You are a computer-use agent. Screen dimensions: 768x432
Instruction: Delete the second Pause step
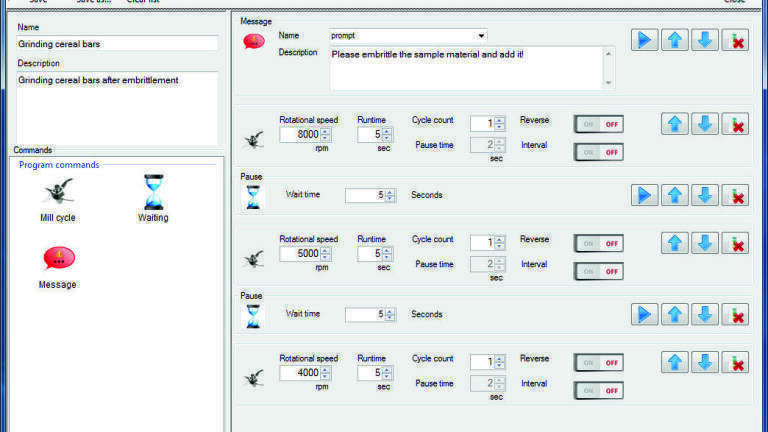[x=735, y=314]
